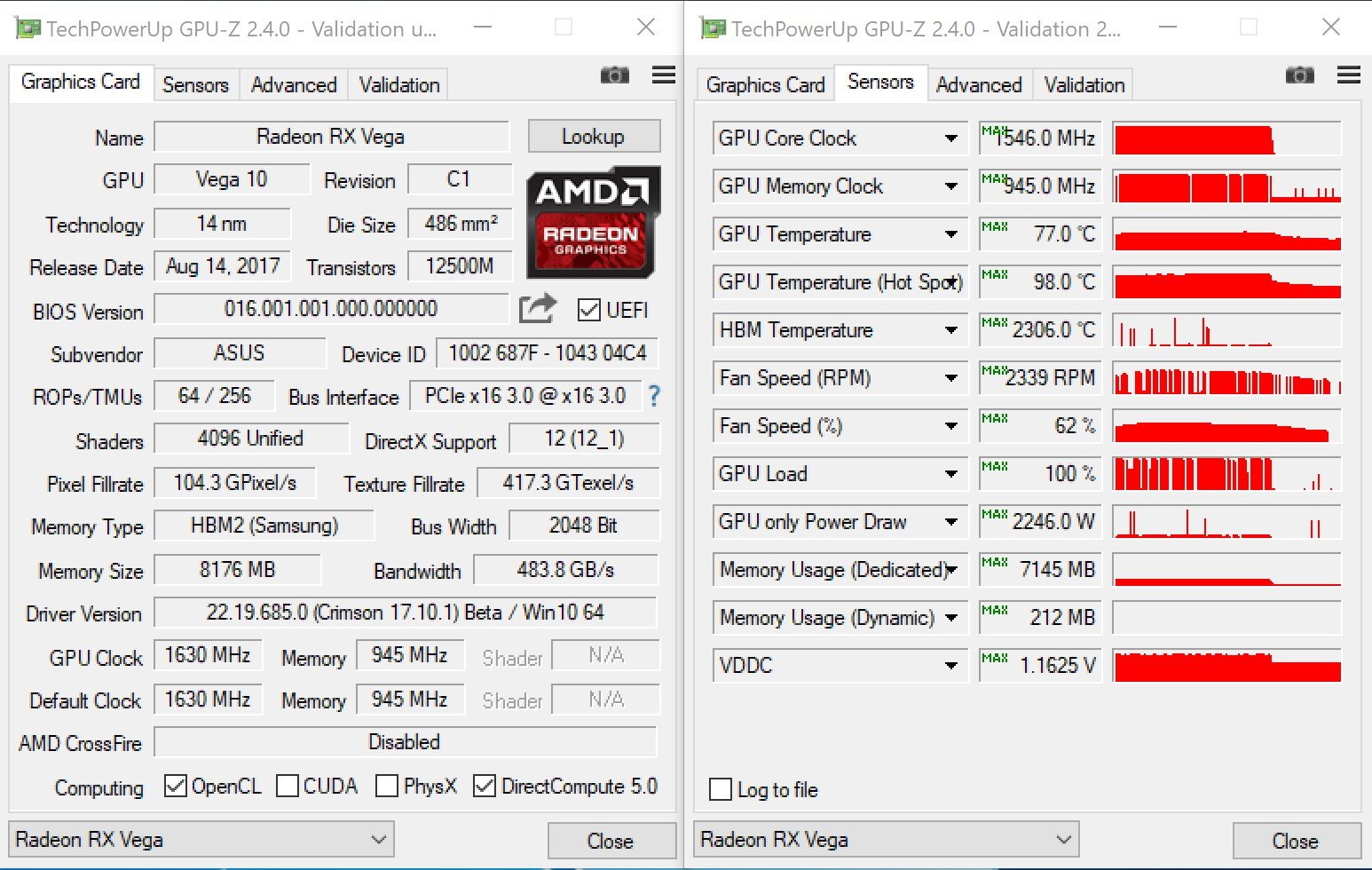This screenshot has width=1372, height=870.
Task: Toggle the UEFI checkbox
Action: tap(588, 310)
